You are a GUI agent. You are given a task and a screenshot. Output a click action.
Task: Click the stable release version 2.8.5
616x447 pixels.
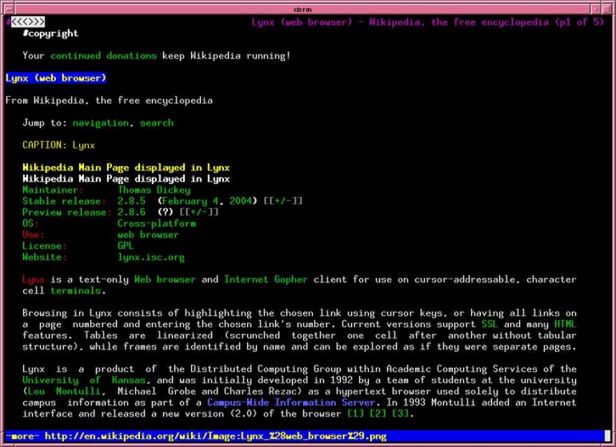131,201
